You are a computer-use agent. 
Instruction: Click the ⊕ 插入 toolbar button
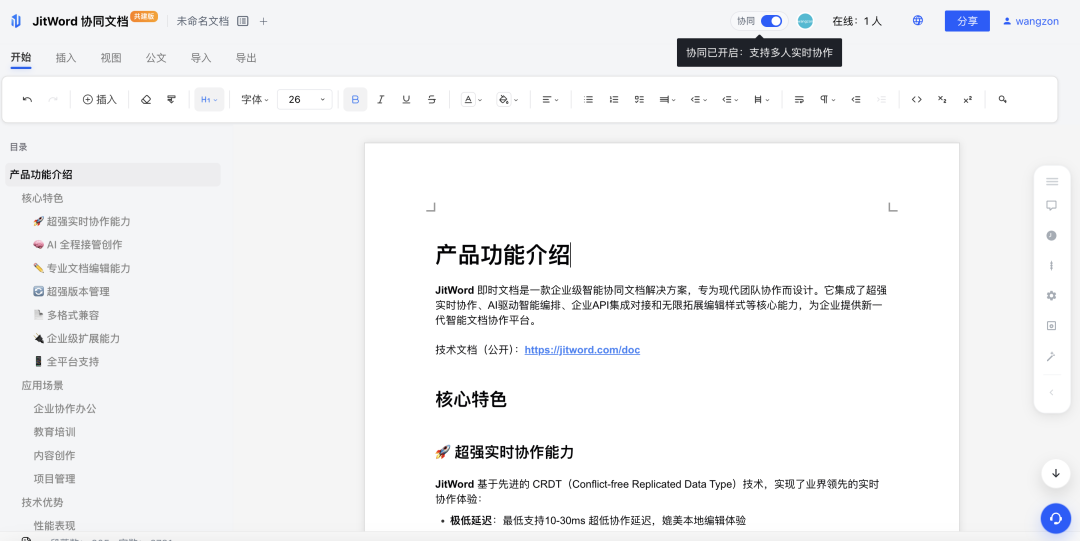(x=100, y=99)
